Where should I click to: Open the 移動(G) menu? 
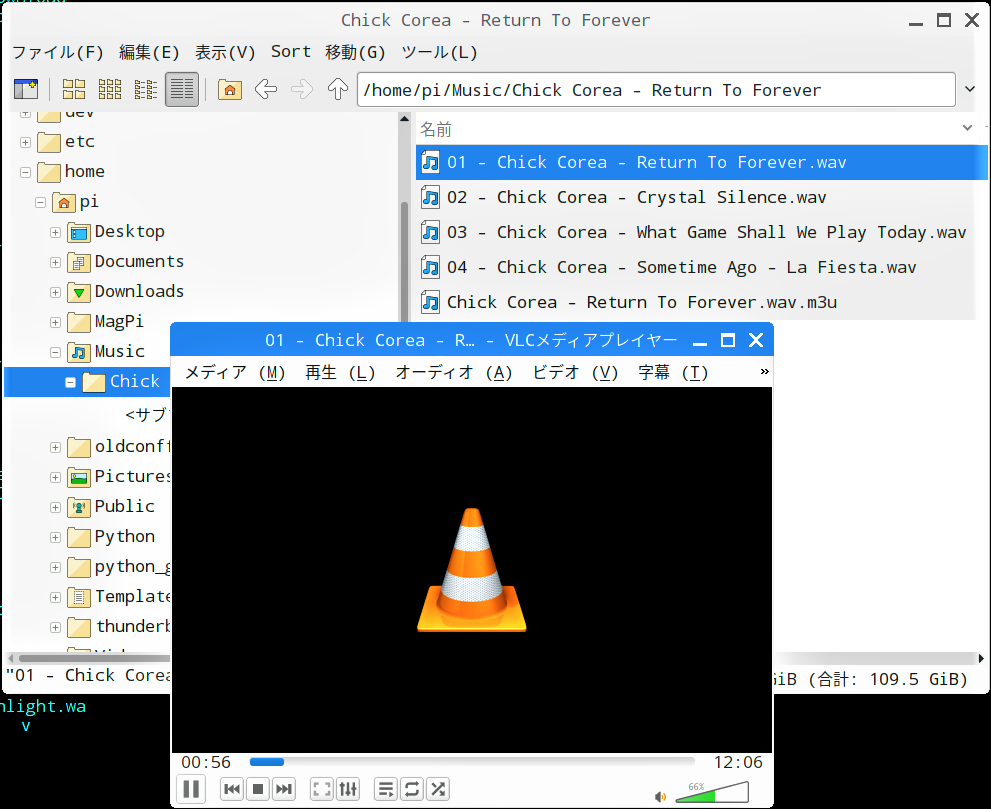pos(355,52)
